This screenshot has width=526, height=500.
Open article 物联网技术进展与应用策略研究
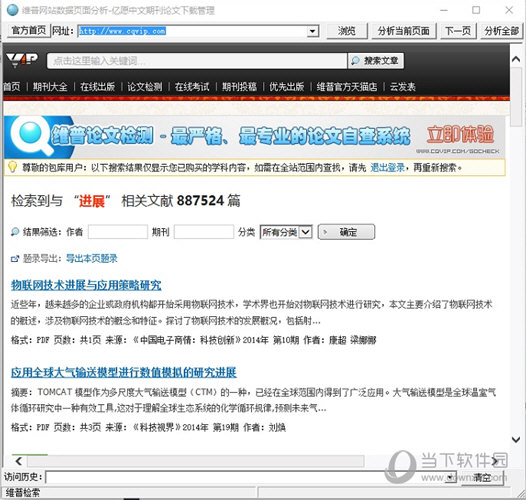86,285
